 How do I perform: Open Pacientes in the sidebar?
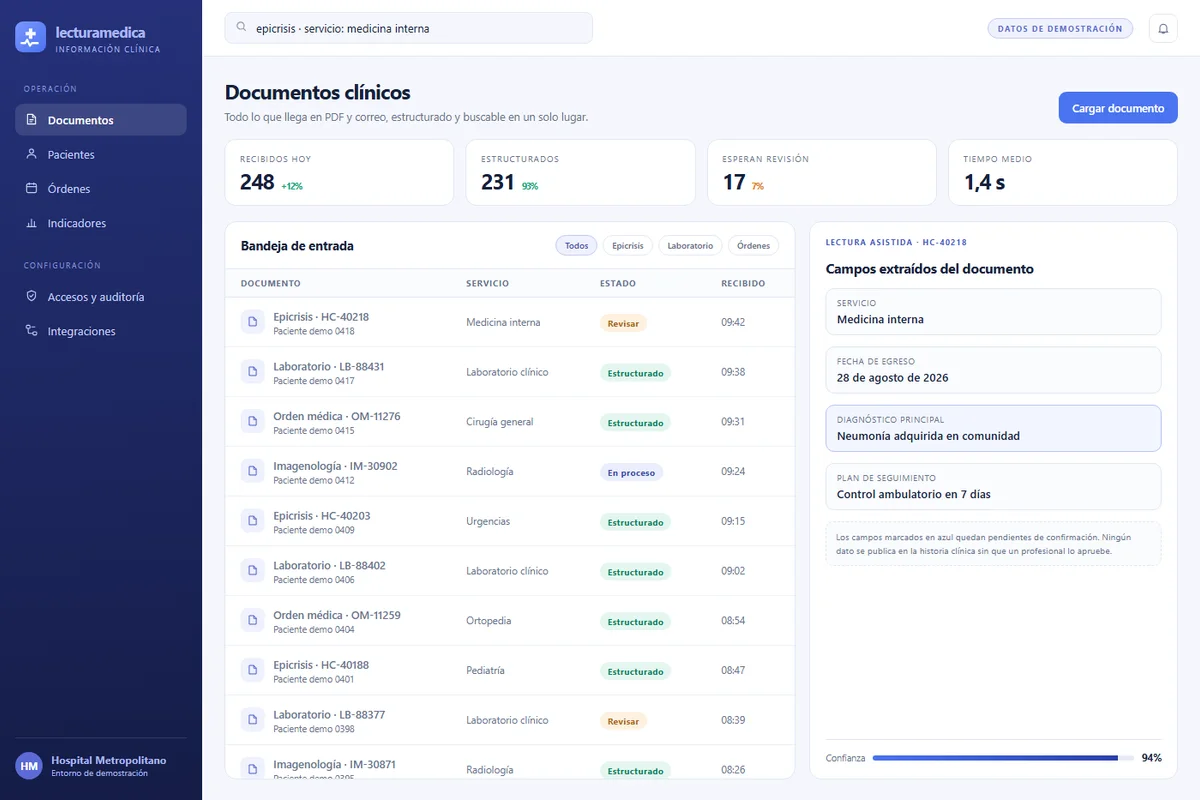coord(101,154)
